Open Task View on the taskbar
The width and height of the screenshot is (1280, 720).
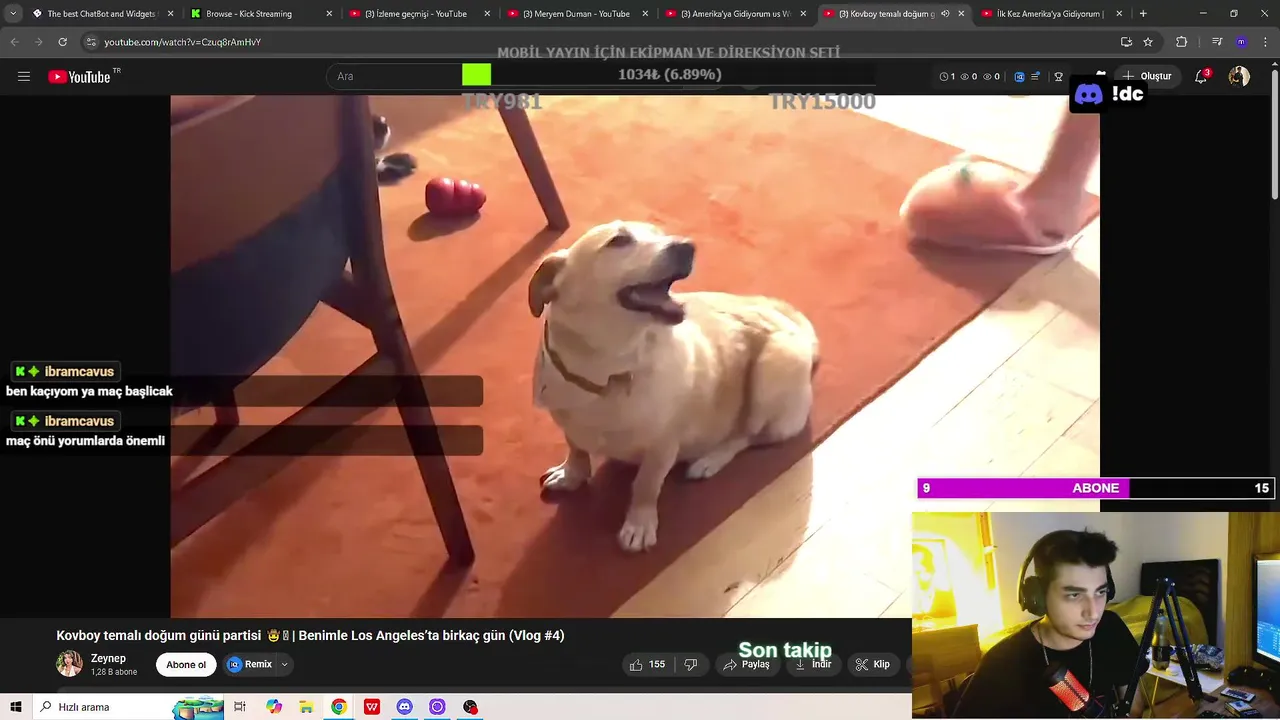tap(240, 707)
